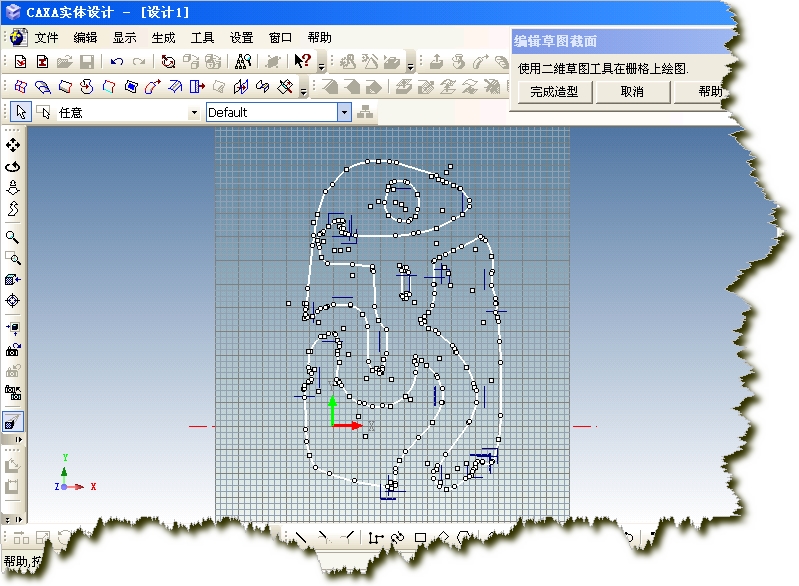
Task: Click the rotating arrows update icon
Action: coord(168,62)
